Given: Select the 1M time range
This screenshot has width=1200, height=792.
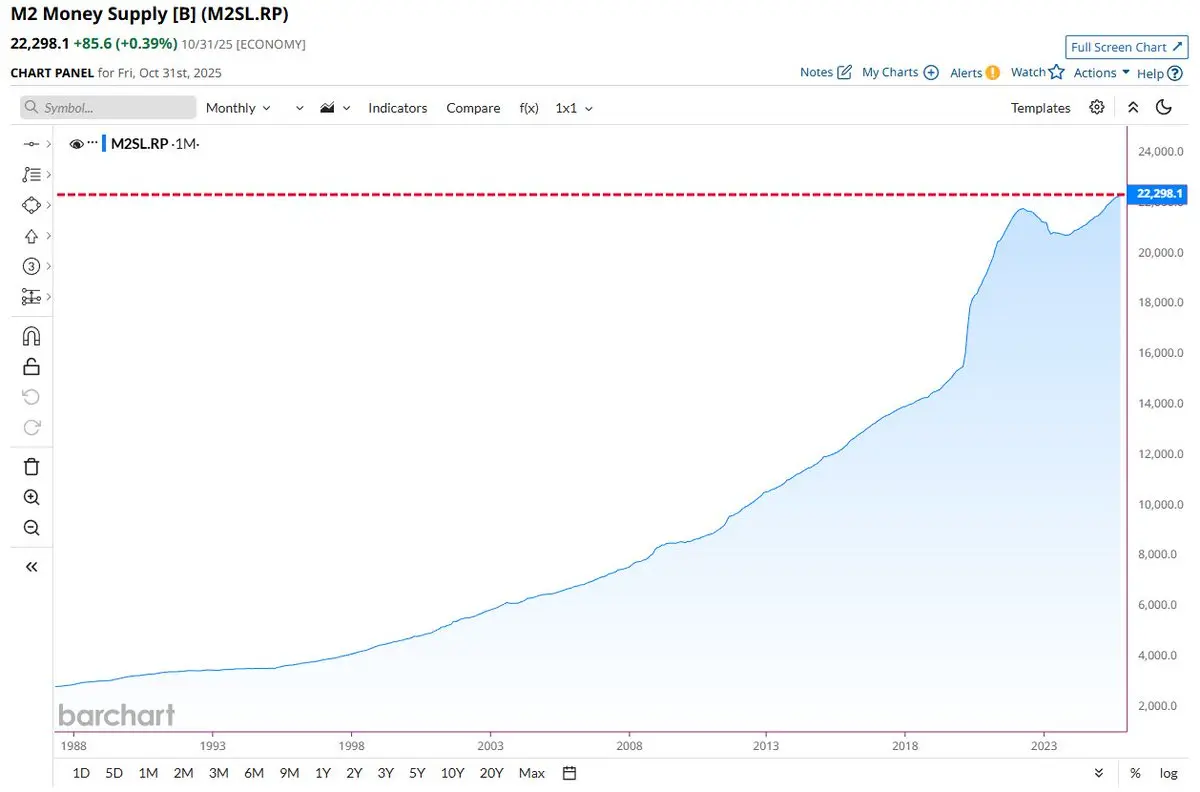Looking at the screenshot, I should [x=148, y=773].
